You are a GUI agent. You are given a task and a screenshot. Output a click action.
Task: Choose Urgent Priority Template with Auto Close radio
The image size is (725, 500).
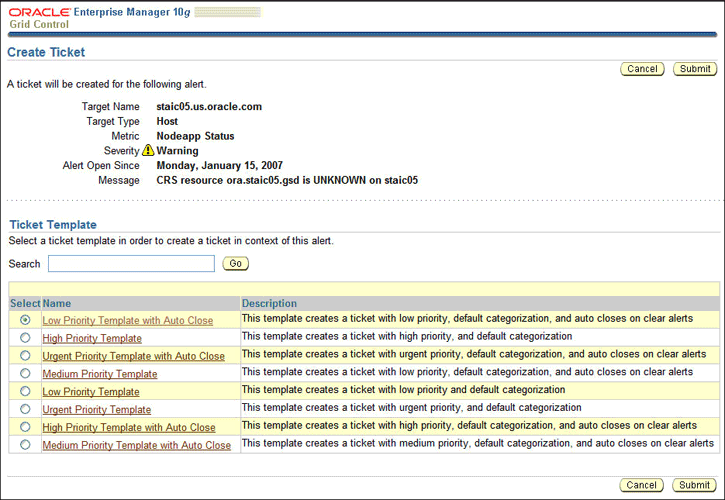(x=25, y=356)
